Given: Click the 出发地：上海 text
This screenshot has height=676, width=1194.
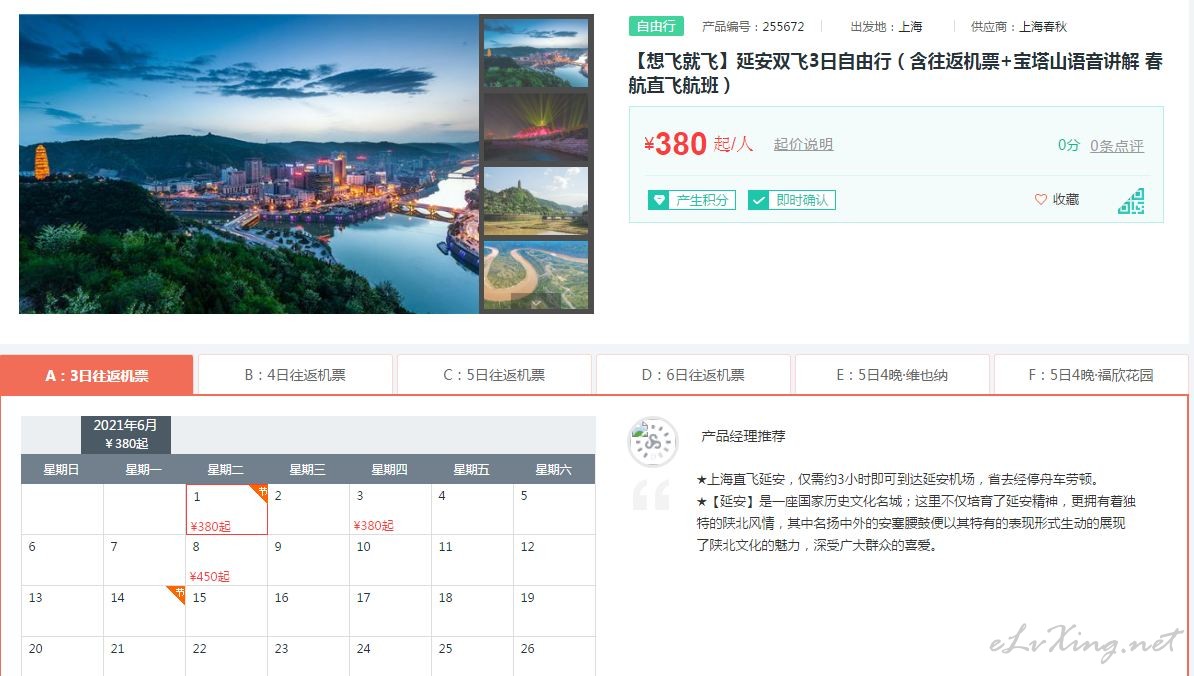Looking at the screenshot, I should (x=886, y=27).
